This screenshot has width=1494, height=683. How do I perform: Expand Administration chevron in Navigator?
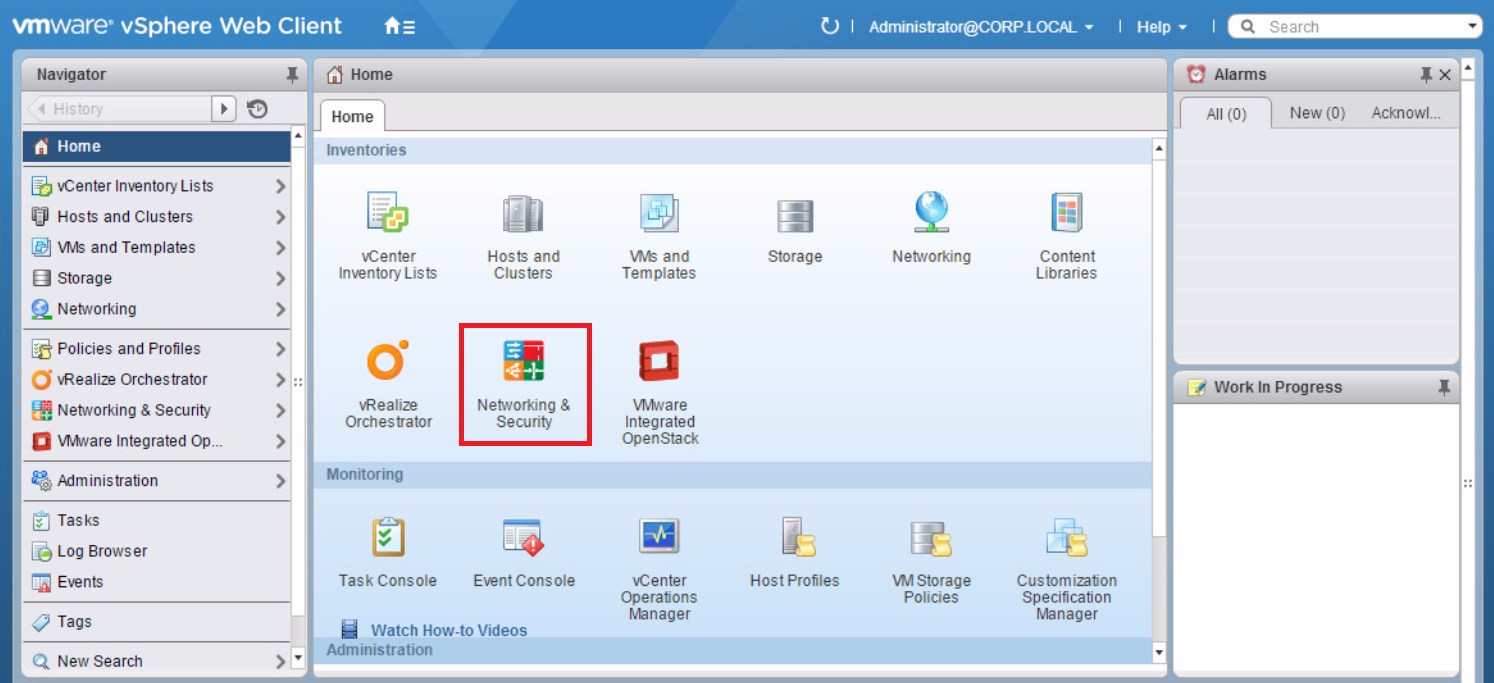coord(280,481)
